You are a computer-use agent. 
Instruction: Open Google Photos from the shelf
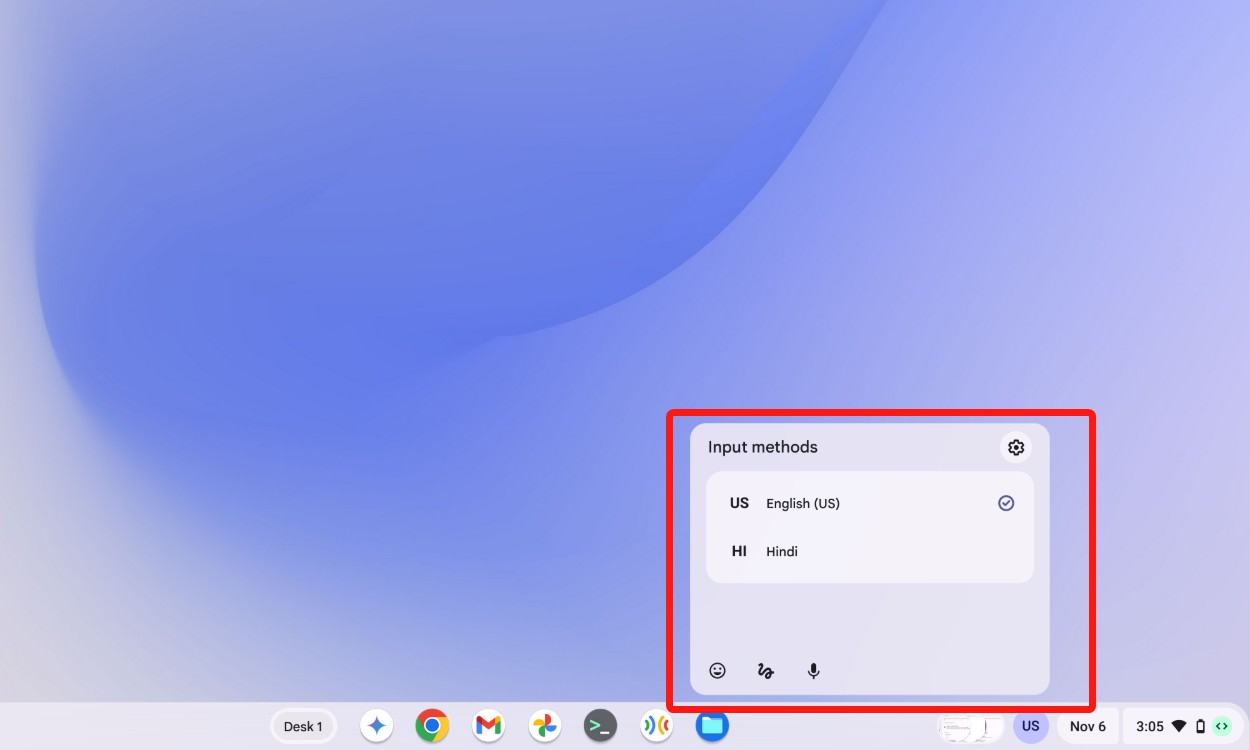(x=544, y=726)
